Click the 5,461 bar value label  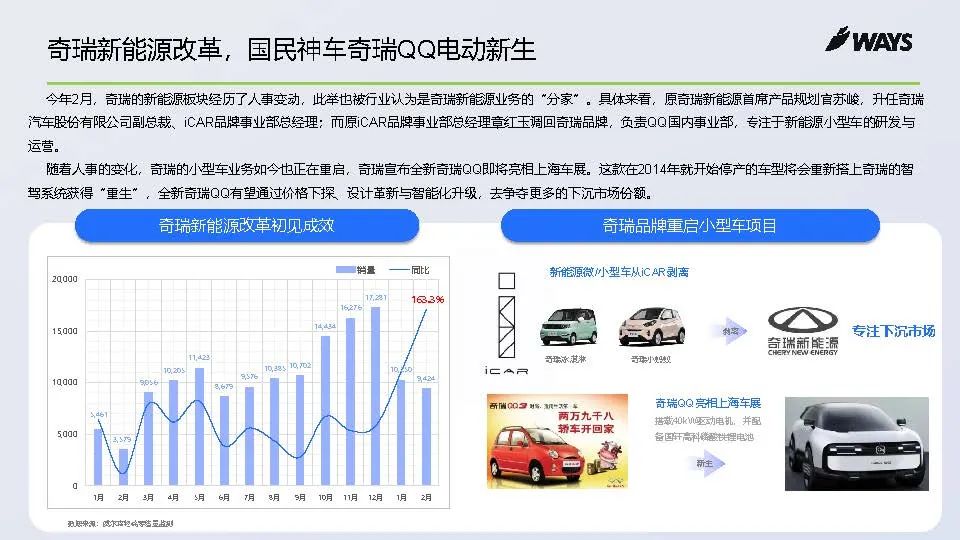(x=99, y=414)
